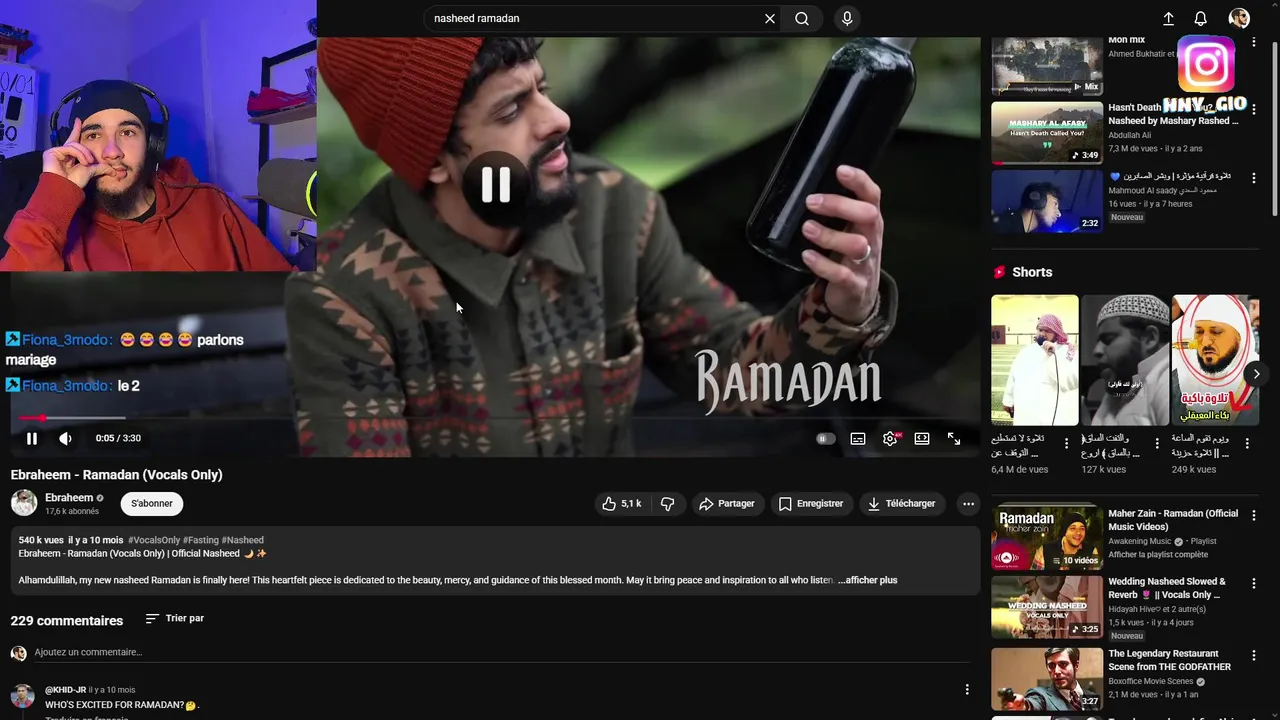Click the magnifier search button

coord(802,18)
